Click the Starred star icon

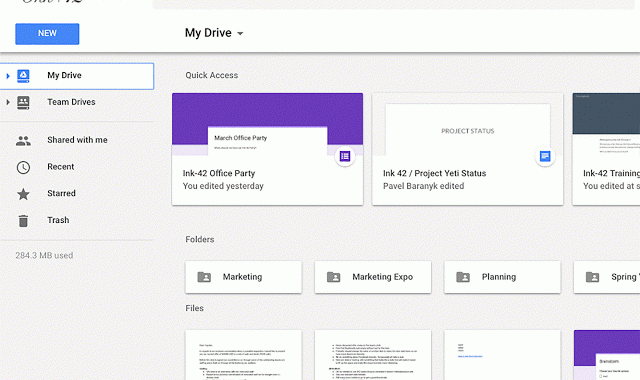point(23,194)
